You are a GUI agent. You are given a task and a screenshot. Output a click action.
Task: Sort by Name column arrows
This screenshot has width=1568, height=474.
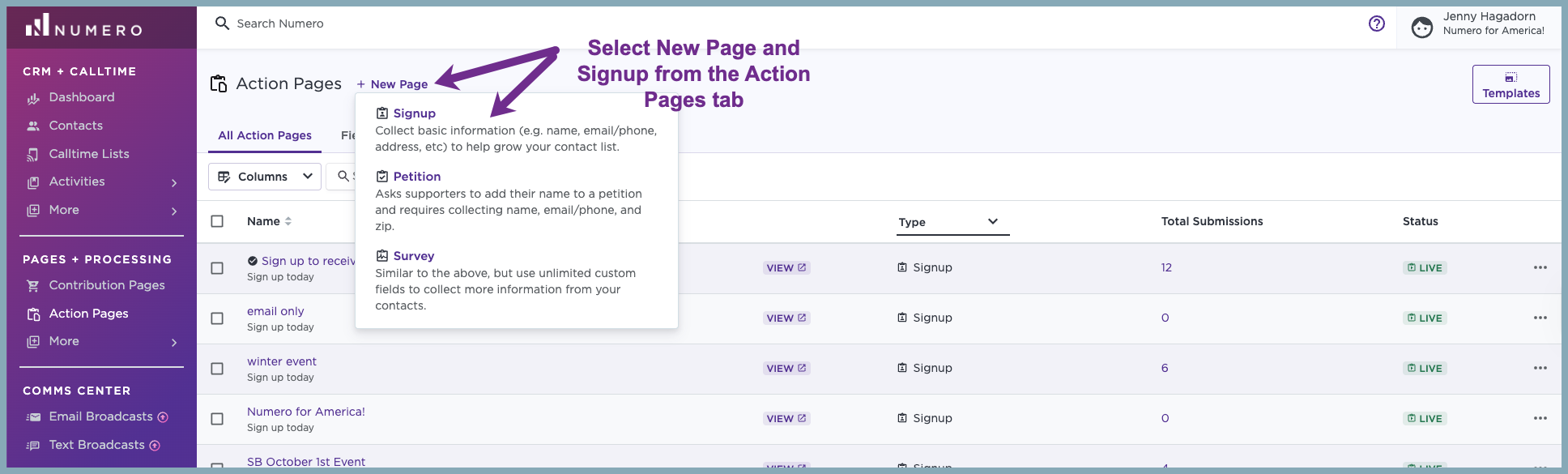click(288, 221)
